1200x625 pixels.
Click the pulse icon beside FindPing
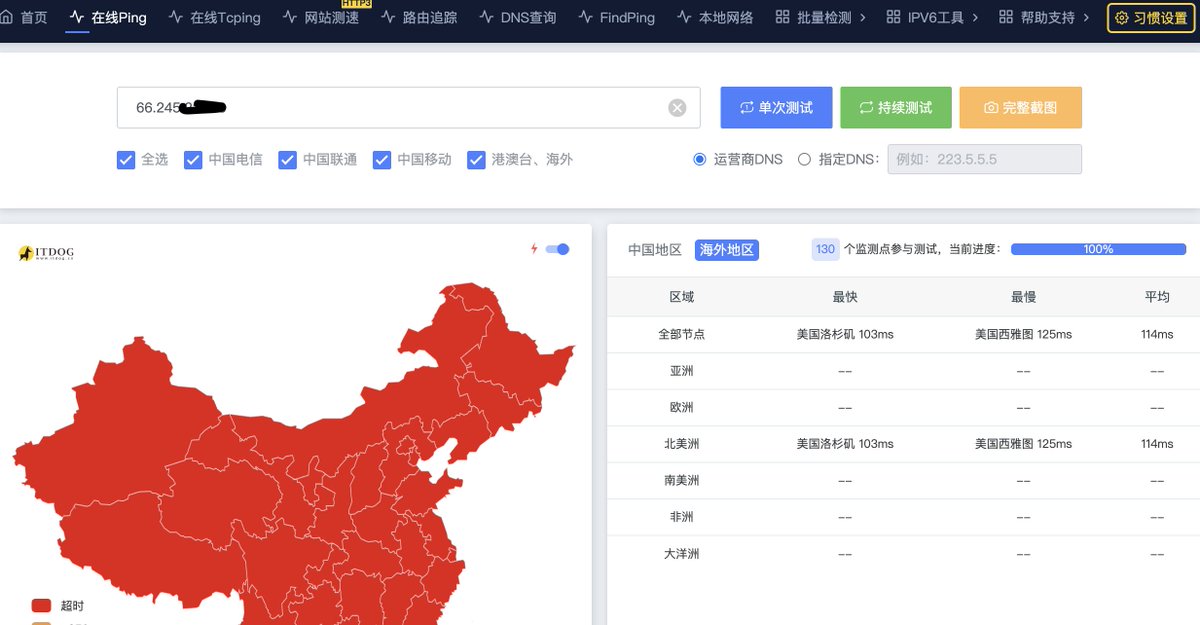[x=585, y=17]
